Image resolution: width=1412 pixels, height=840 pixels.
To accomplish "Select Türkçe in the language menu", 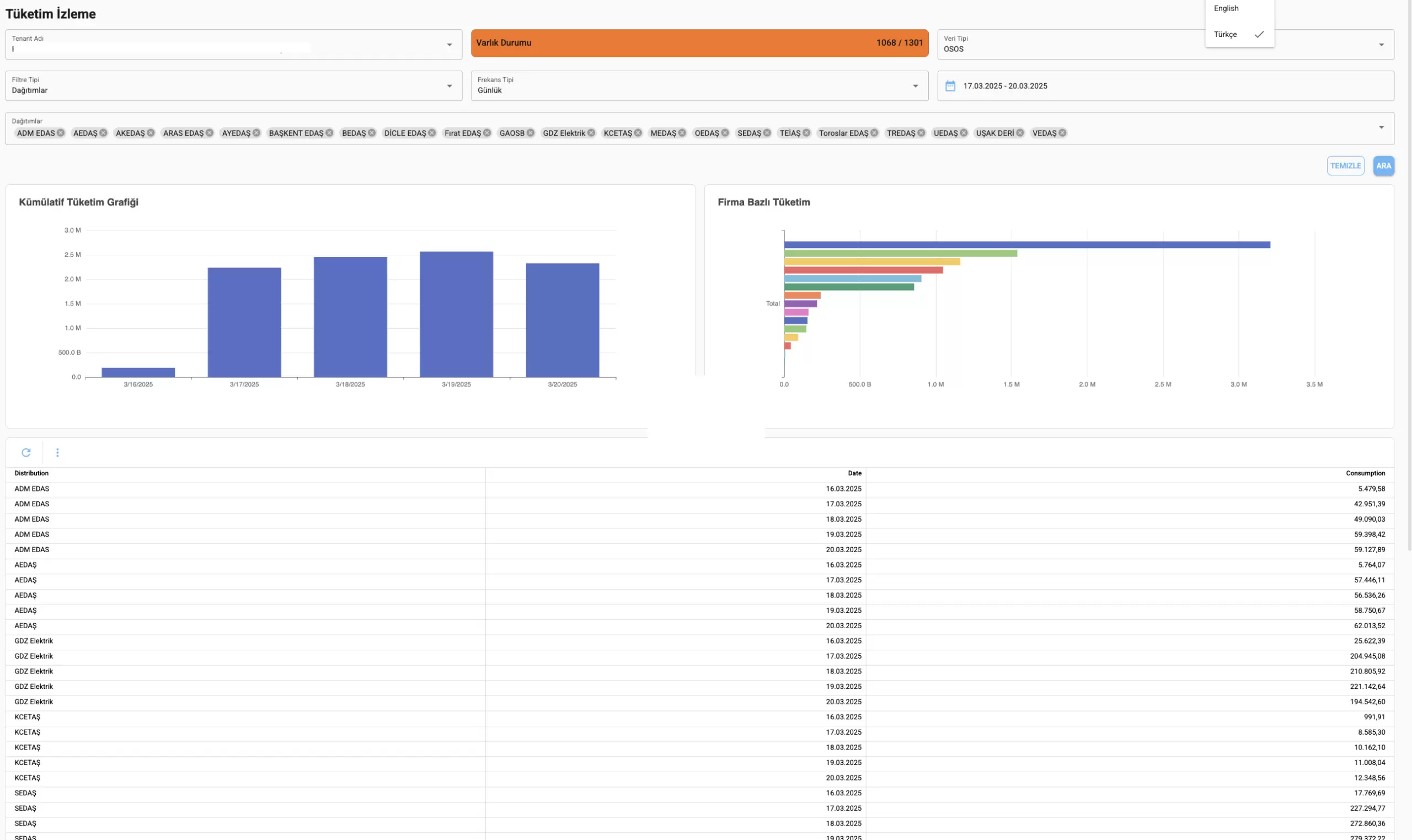I will [x=1226, y=35].
